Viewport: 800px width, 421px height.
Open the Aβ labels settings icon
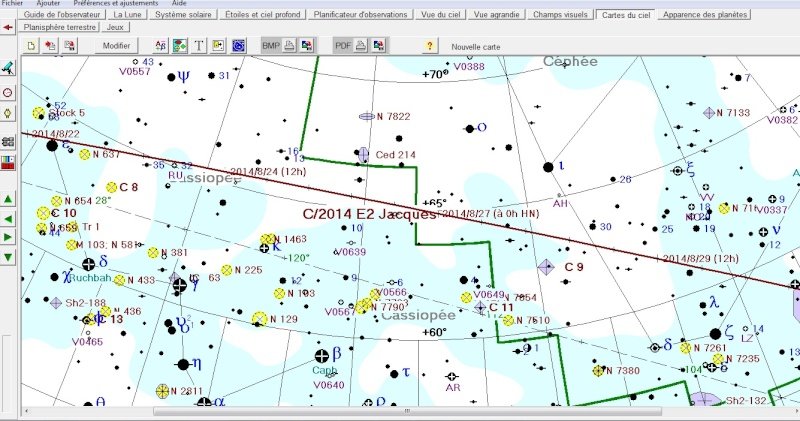click(161, 46)
